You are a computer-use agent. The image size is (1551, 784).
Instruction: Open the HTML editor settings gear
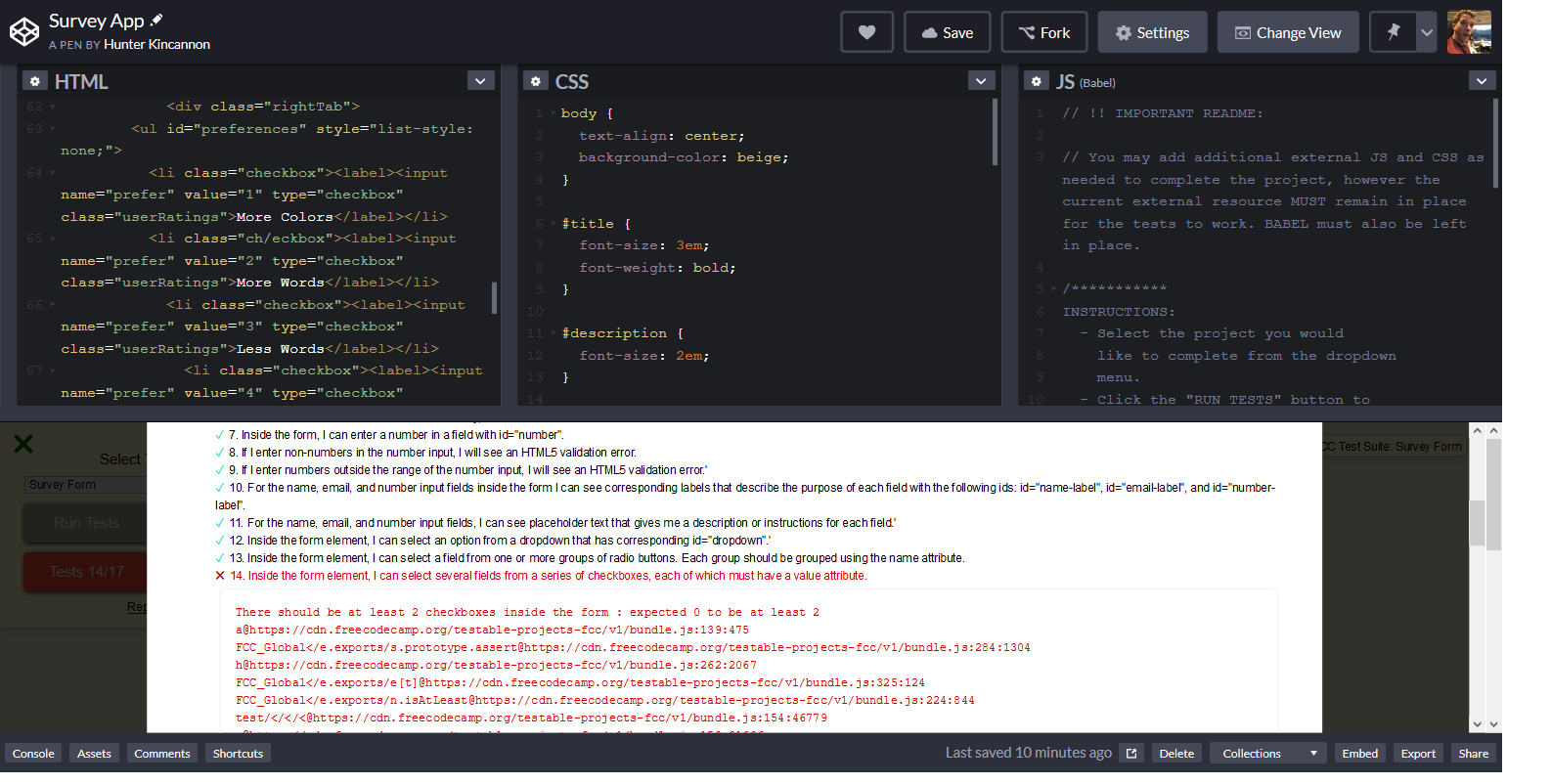coord(34,81)
